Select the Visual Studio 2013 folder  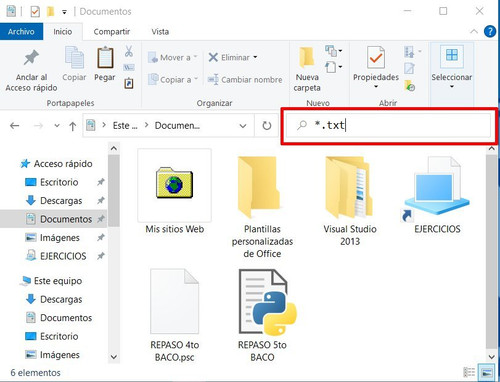(350, 201)
